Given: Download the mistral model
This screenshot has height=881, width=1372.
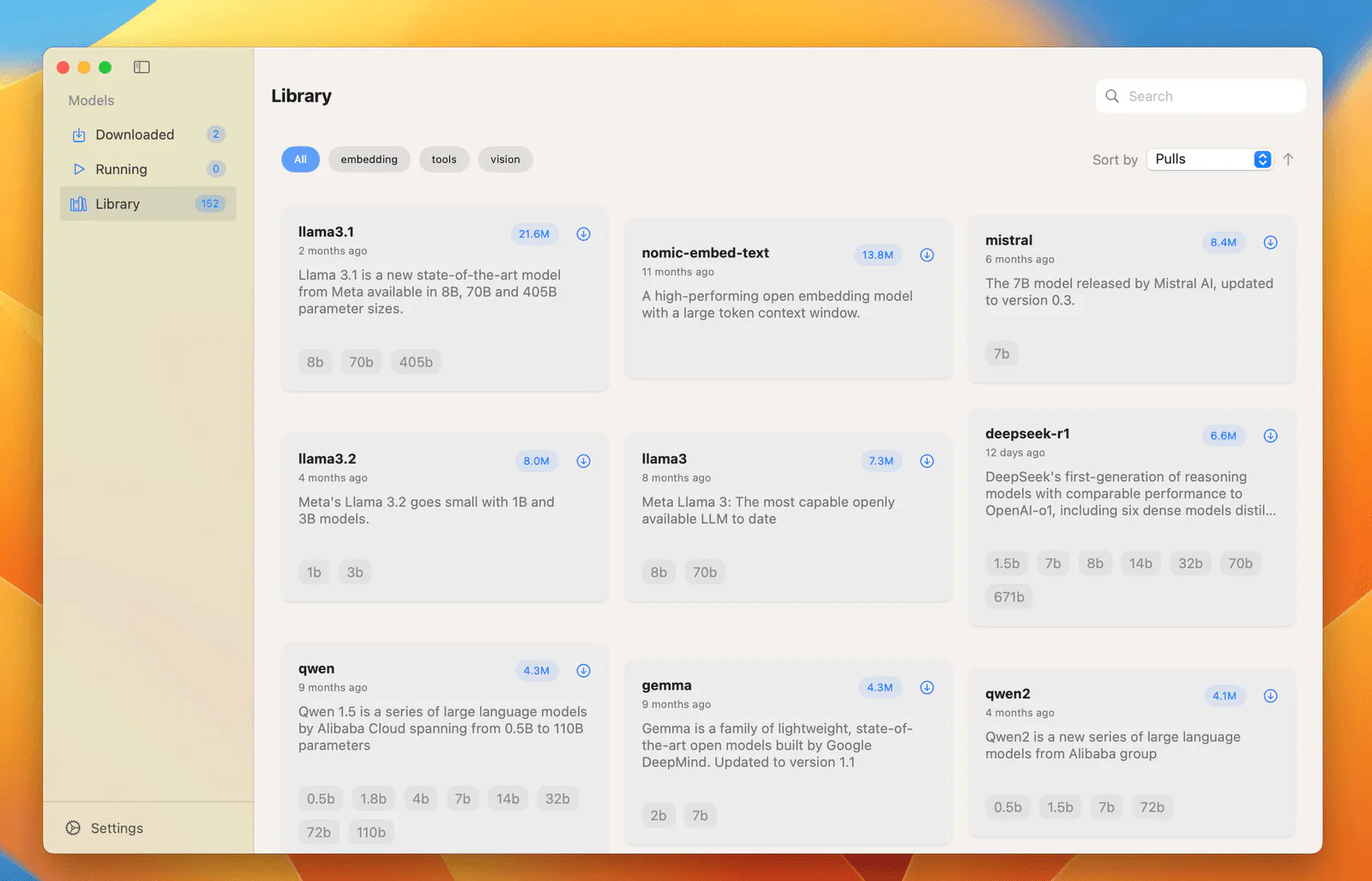Looking at the screenshot, I should click(x=1271, y=242).
